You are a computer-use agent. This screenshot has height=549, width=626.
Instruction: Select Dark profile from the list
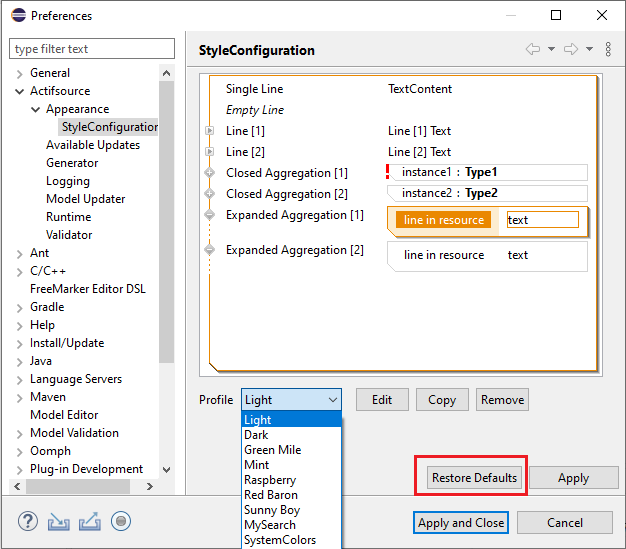(256, 435)
